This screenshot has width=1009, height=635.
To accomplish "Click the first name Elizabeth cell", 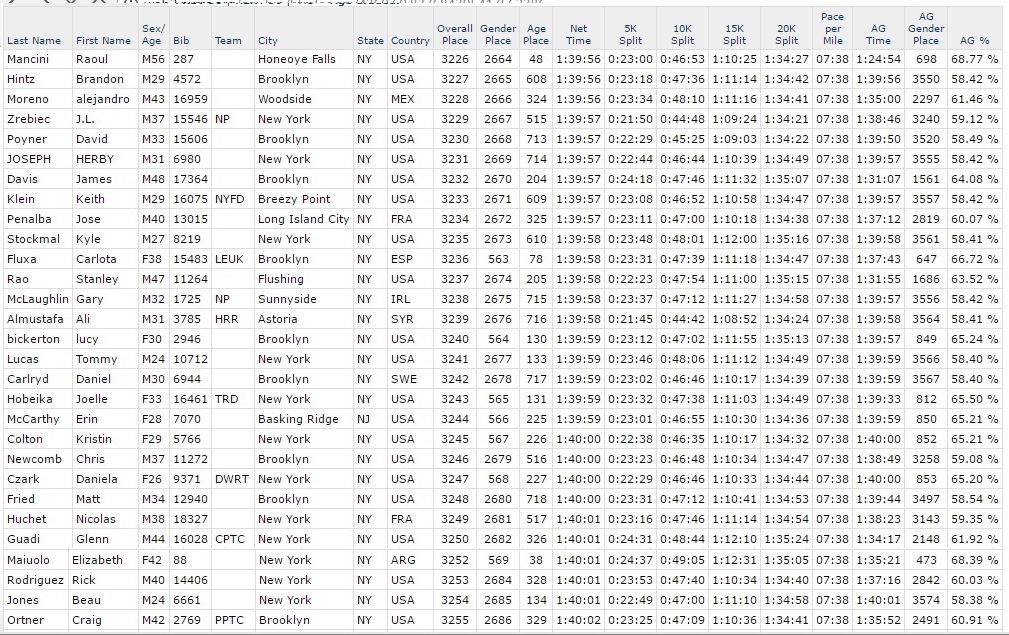I will click(97, 560).
